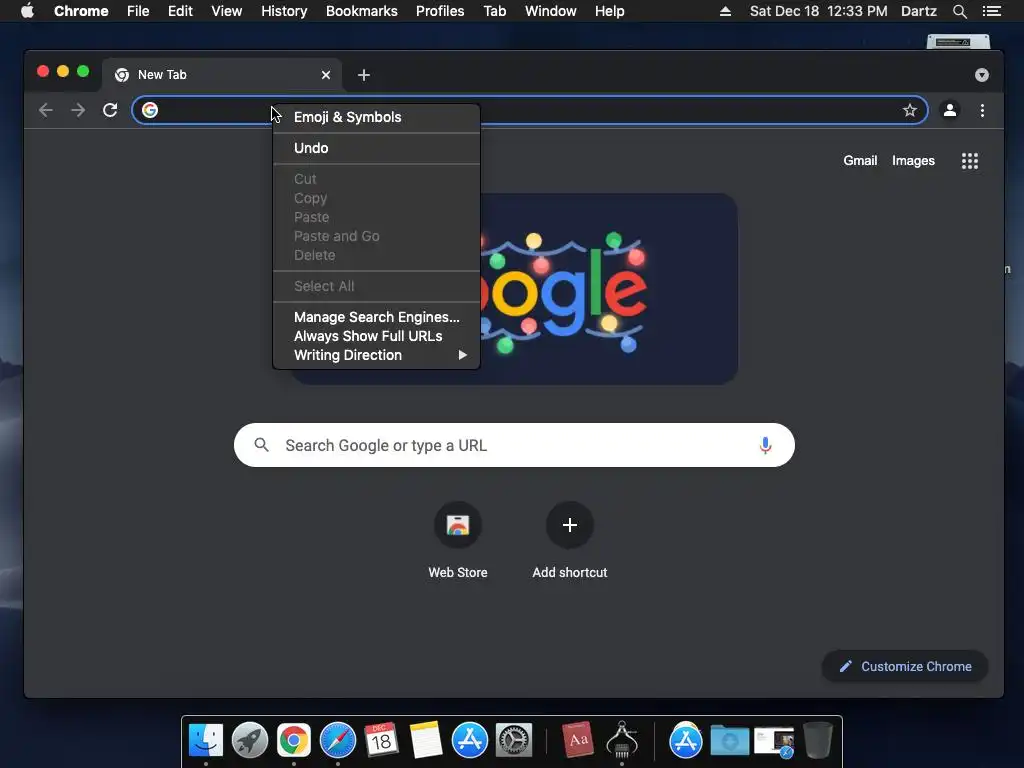Open a new tab with the plus icon
The width and height of the screenshot is (1024, 768).
pyautogui.click(x=364, y=75)
